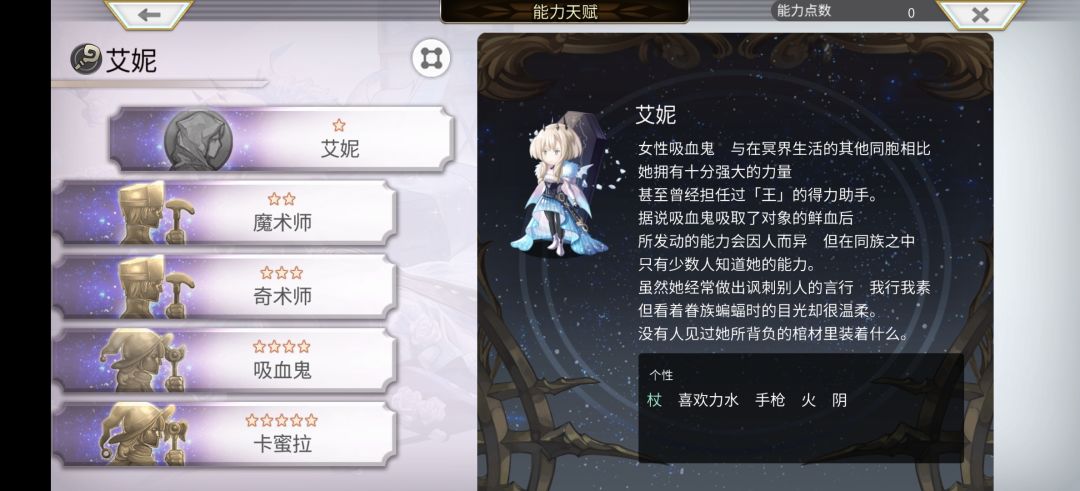
Task: Tap the 火 personality tag
Action: click(x=809, y=400)
